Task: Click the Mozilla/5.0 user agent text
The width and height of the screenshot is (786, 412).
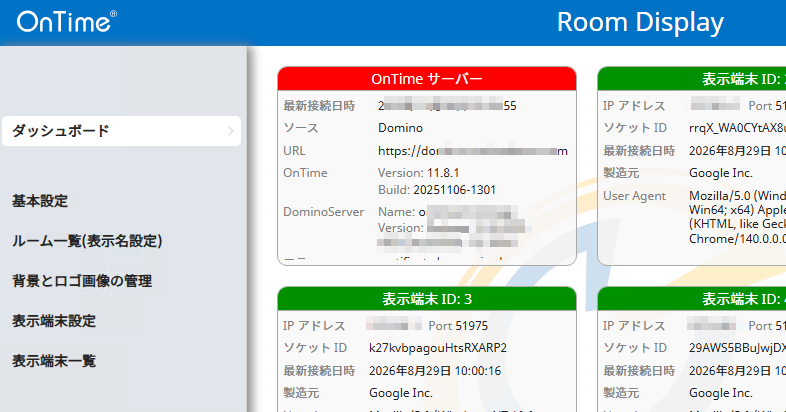Action: click(x=737, y=217)
